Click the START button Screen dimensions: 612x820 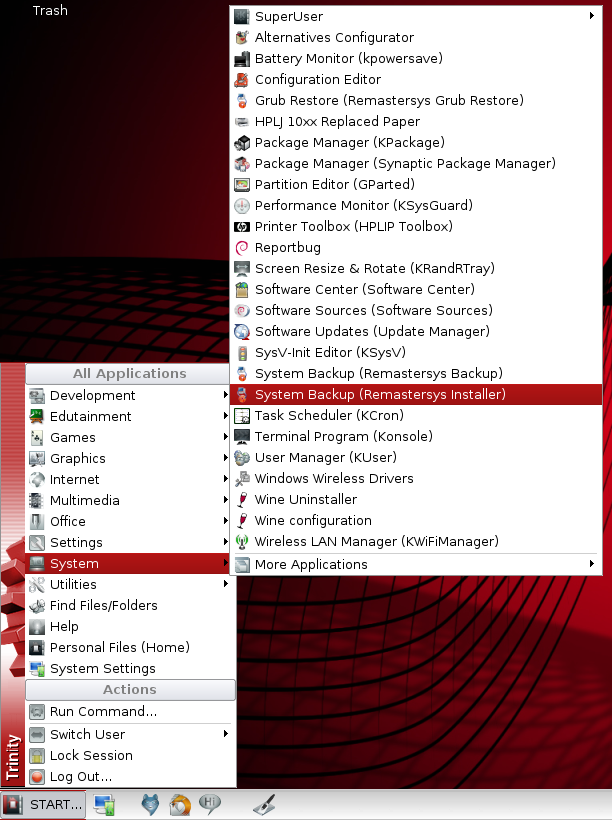click(x=43, y=804)
